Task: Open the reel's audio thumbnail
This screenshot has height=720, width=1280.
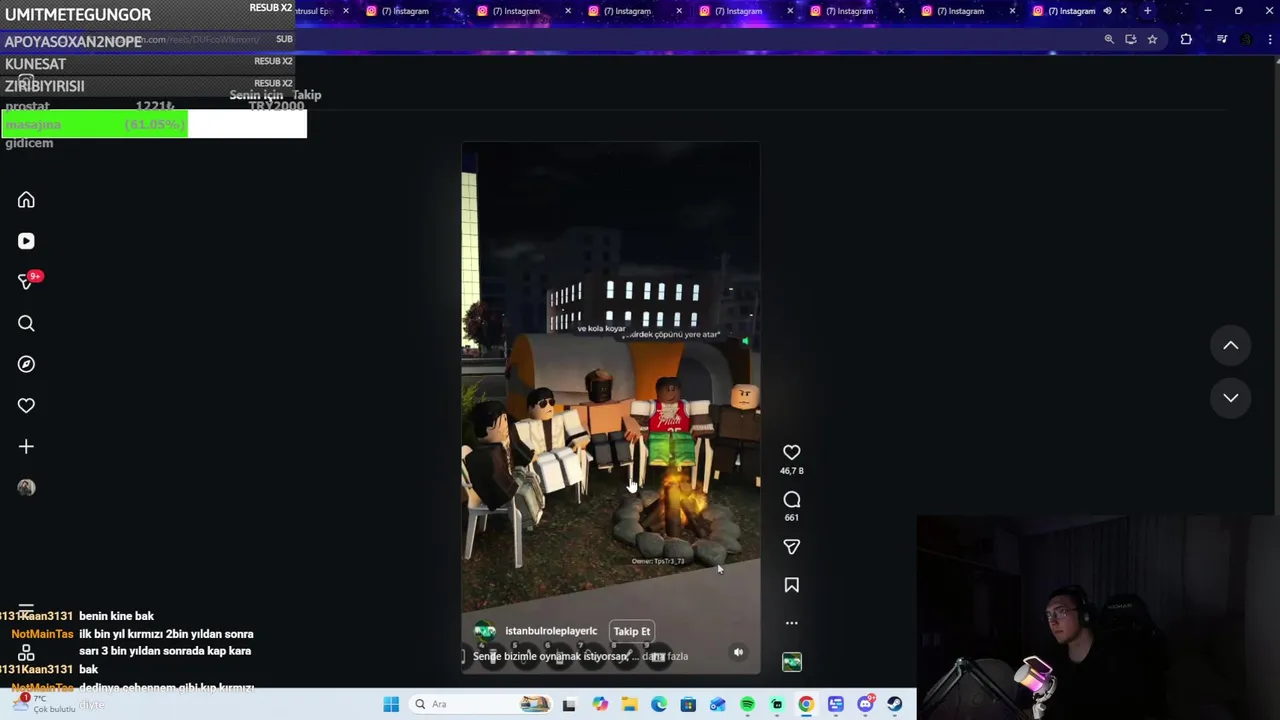Action: point(791,661)
